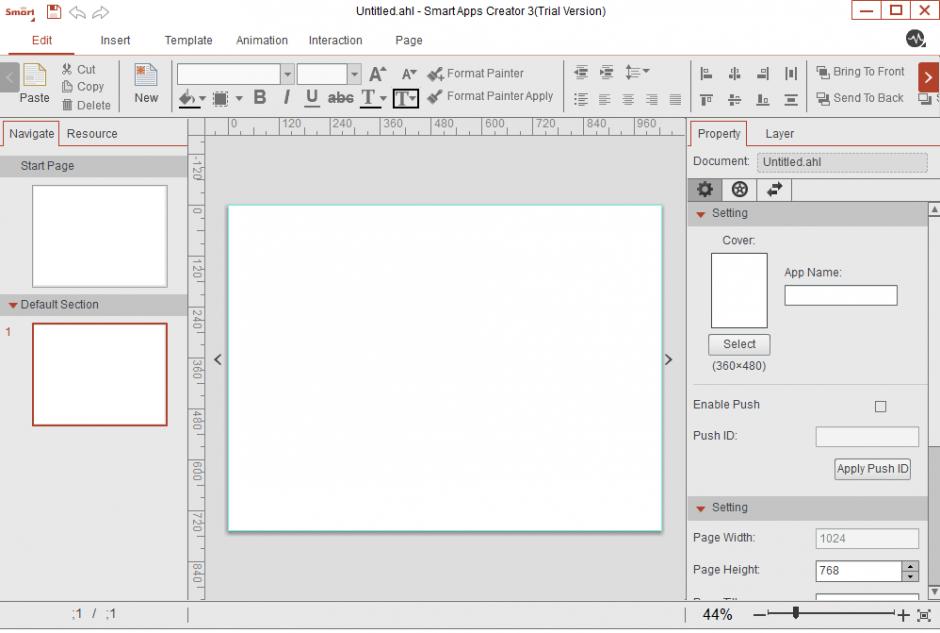Switch to the Layer panel tab
940x633 pixels.
coord(779,133)
